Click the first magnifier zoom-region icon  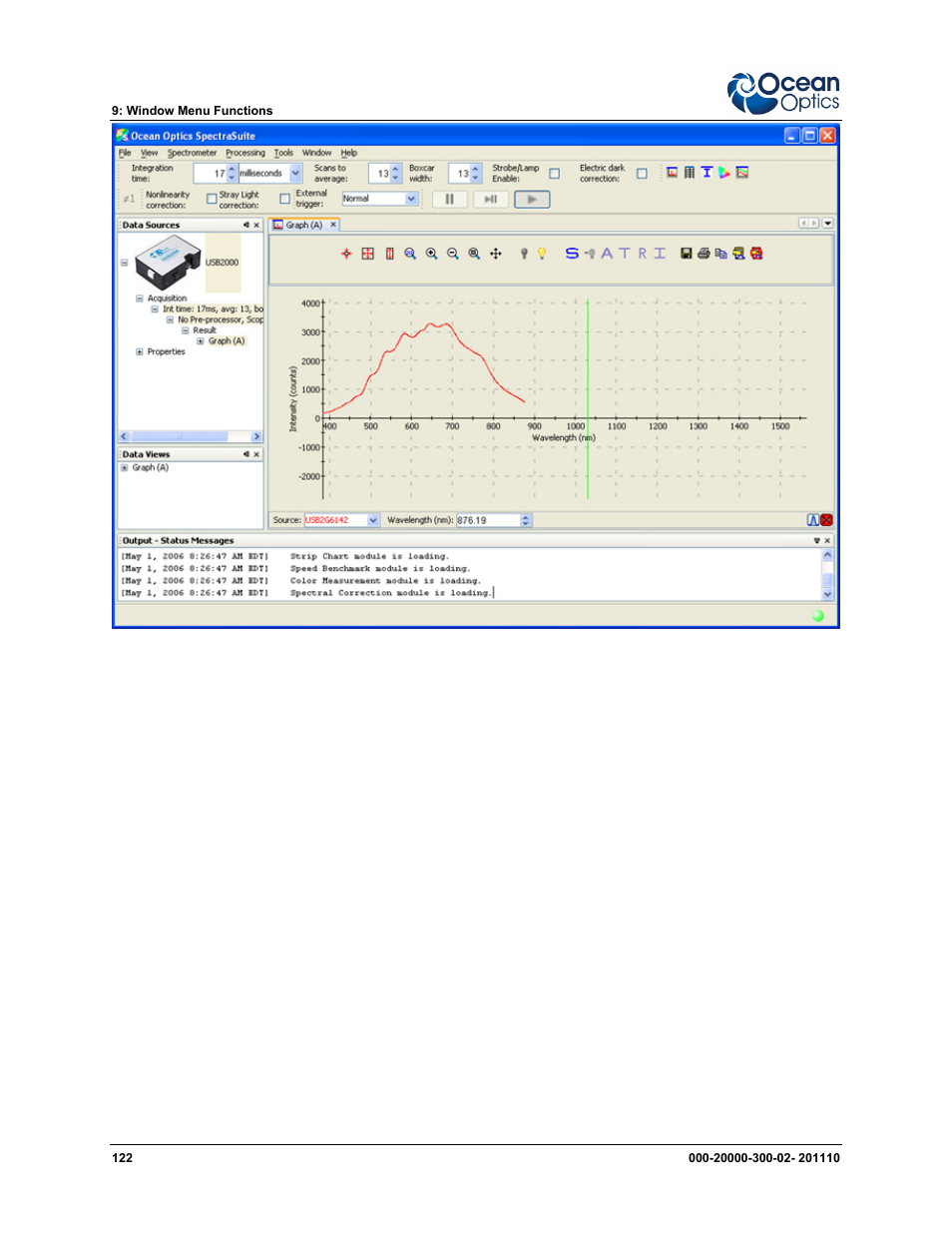[410, 254]
